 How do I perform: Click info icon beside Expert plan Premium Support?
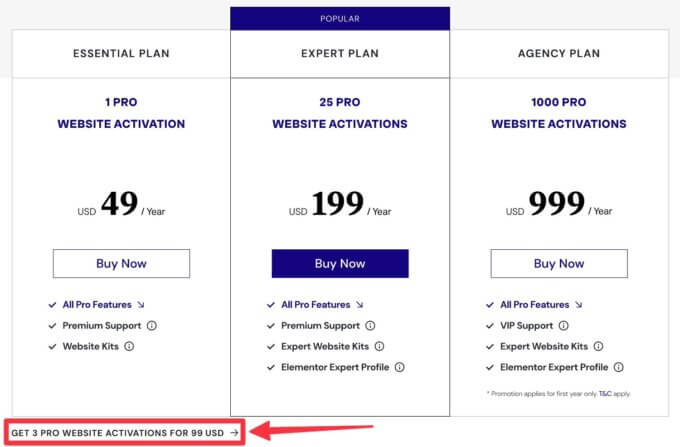[370, 326]
